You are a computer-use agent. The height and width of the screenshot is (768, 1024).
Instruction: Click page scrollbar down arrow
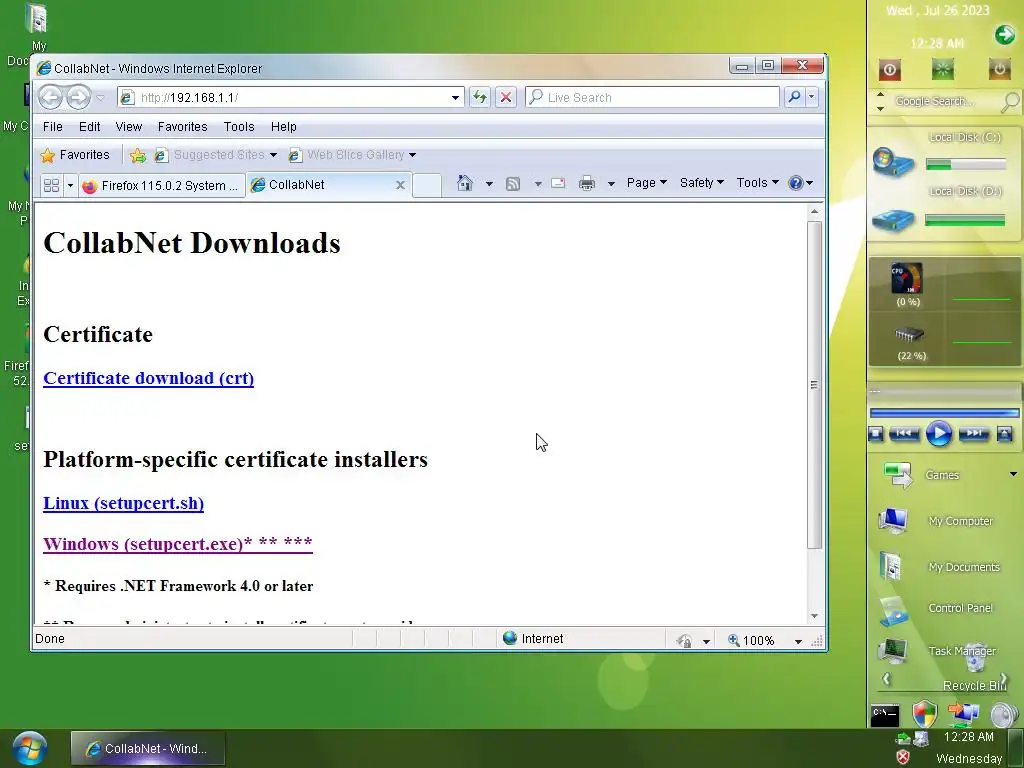coord(814,616)
